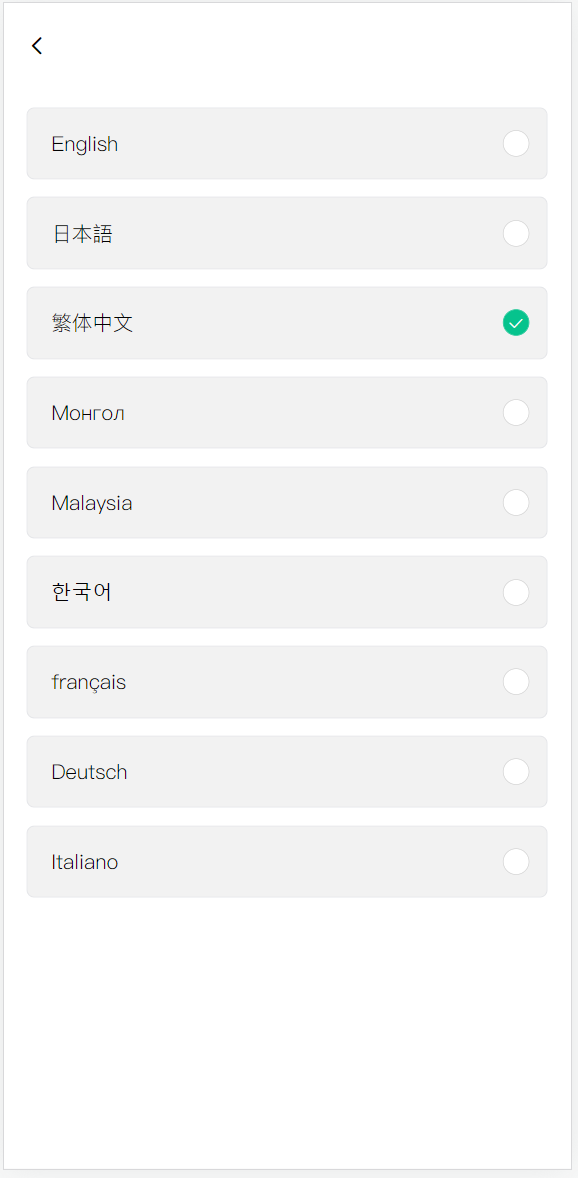Viewport: 578px width, 1178px height.
Task: Go back using the arrow icon
Action: click(37, 46)
